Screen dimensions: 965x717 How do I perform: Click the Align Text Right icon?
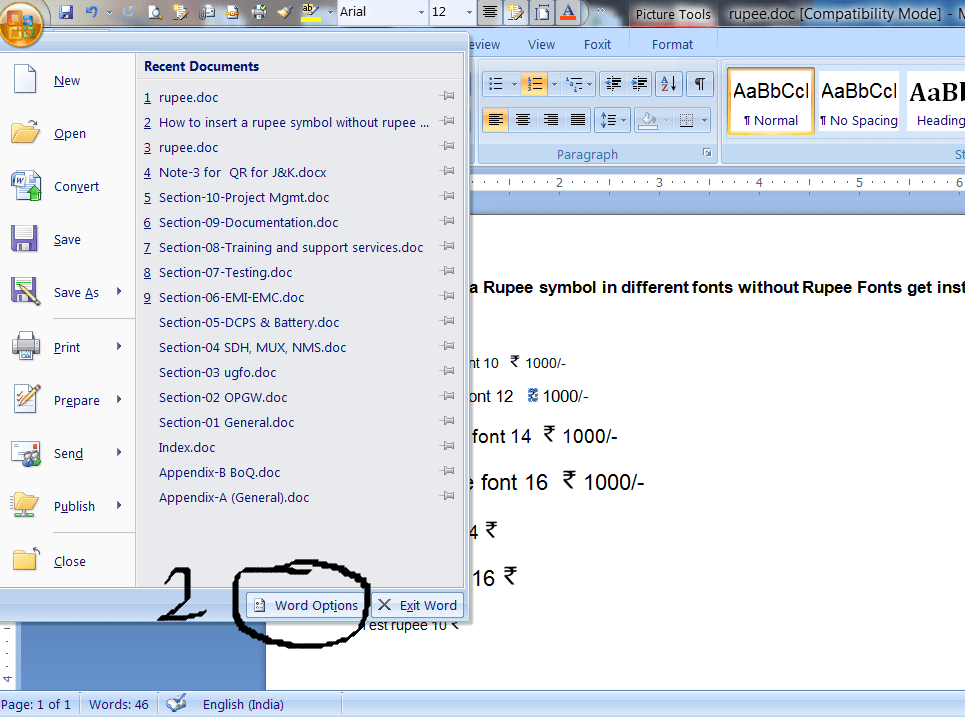pyautogui.click(x=550, y=119)
